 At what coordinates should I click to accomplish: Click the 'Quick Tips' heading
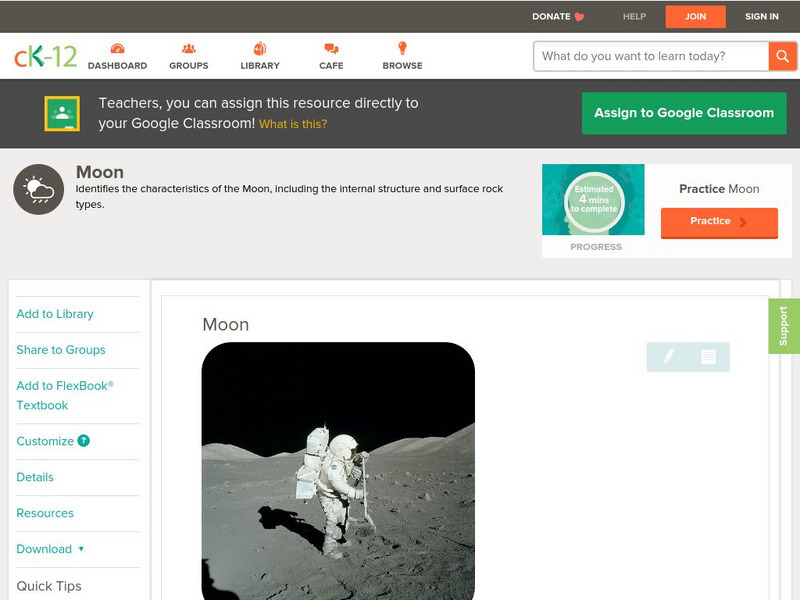point(49,586)
